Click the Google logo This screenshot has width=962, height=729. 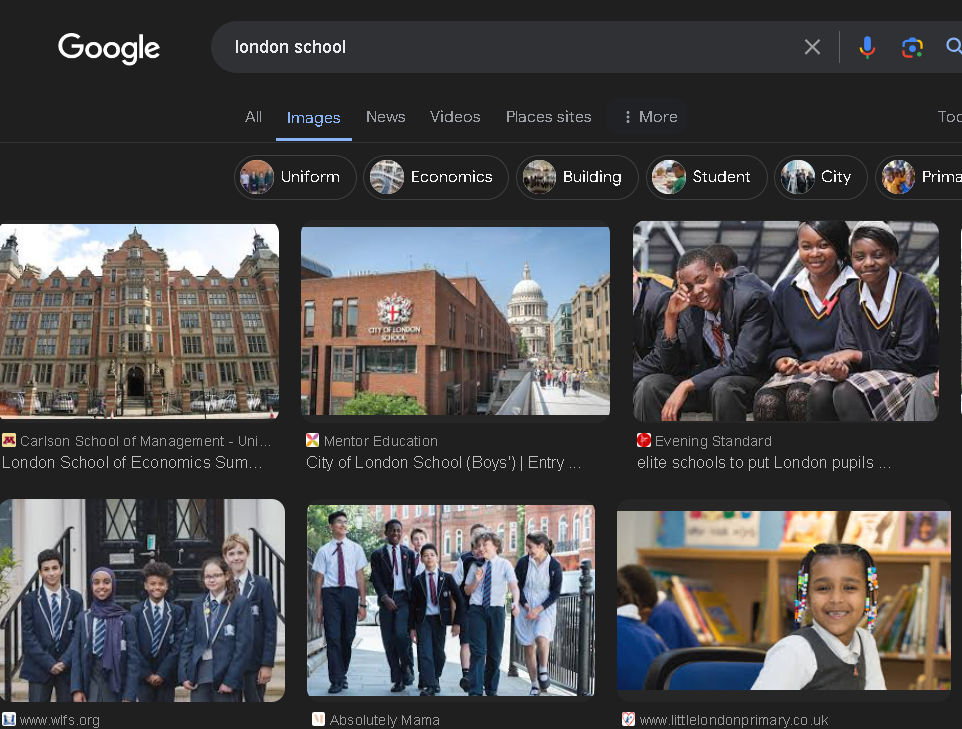coord(109,47)
